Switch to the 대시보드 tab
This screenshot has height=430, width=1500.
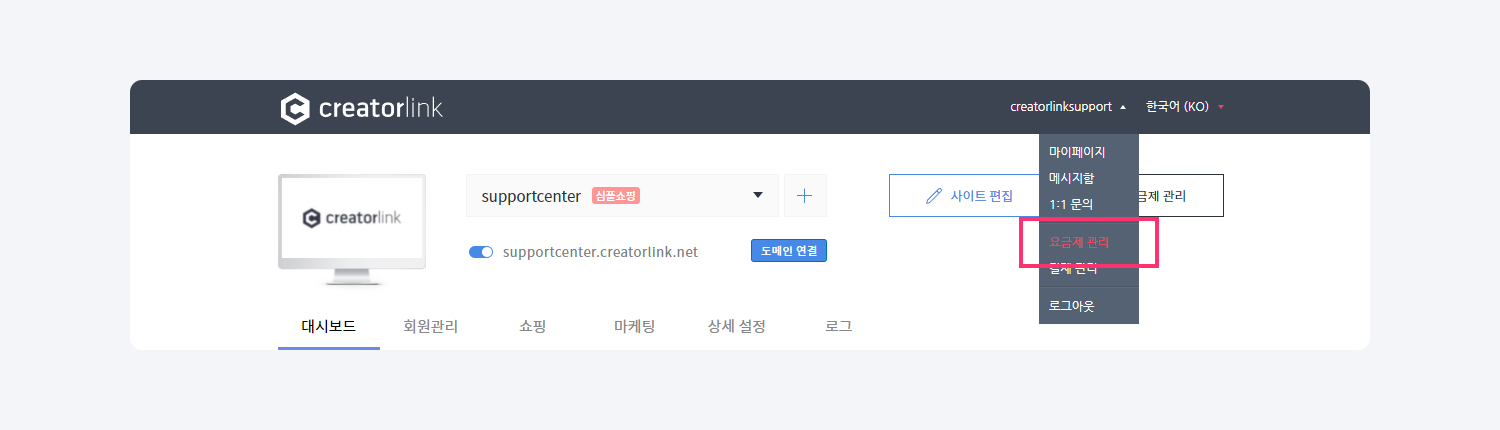(x=328, y=326)
